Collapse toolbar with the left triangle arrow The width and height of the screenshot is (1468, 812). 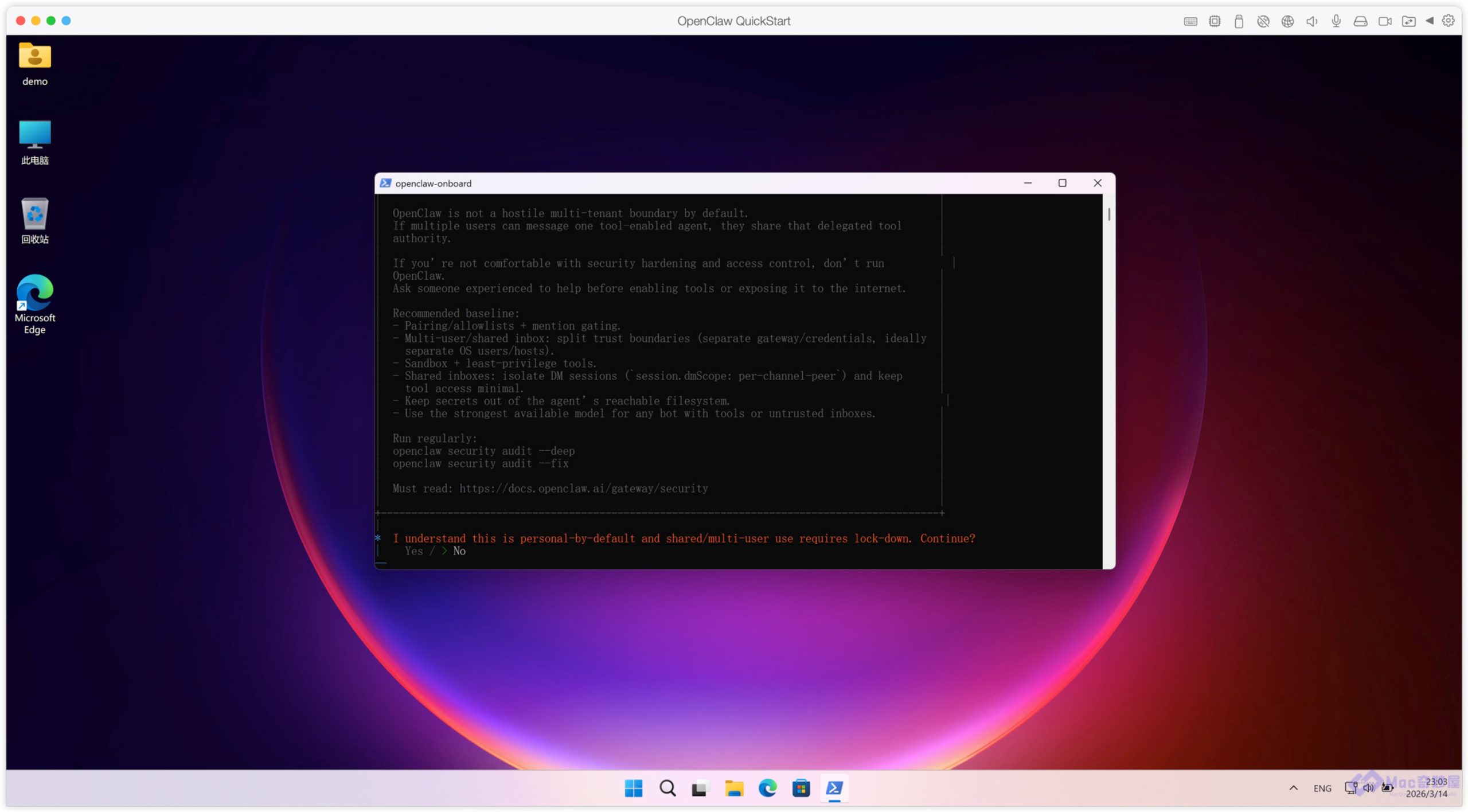[1430, 21]
